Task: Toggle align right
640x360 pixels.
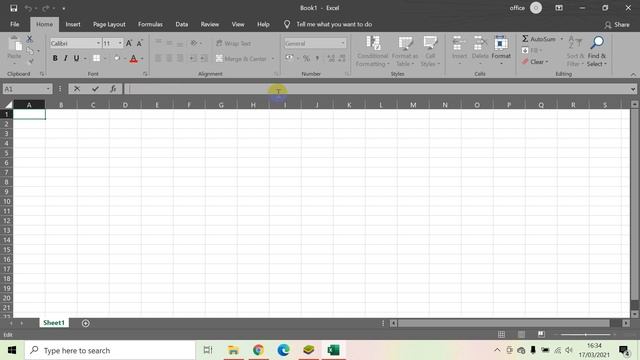Action: point(180,58)
